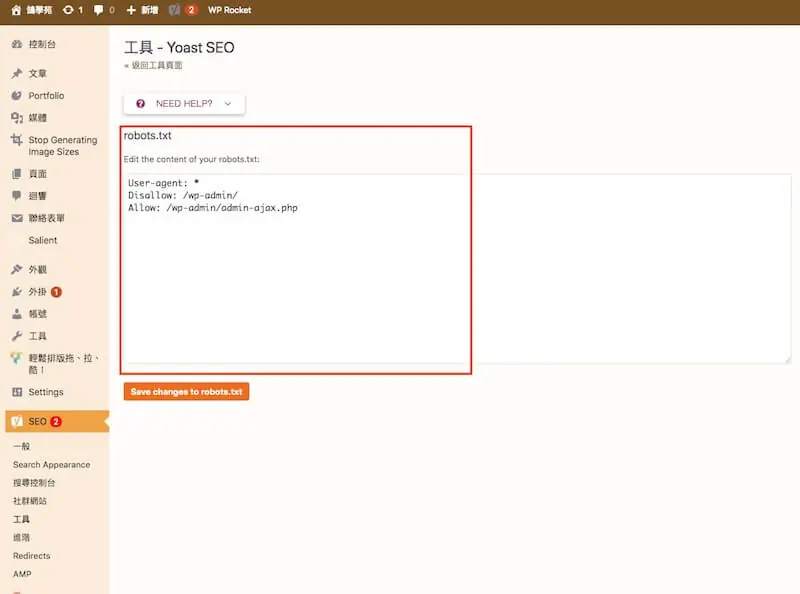Click the red 2 badge in admin bar
The width and height of the screenshot is (800, 594).
coord(191,10)
